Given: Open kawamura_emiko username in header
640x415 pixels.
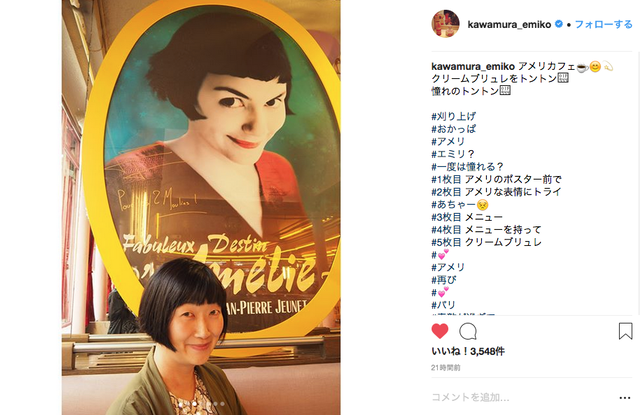Looking at the screenshot, I should (x=509, y=24).
